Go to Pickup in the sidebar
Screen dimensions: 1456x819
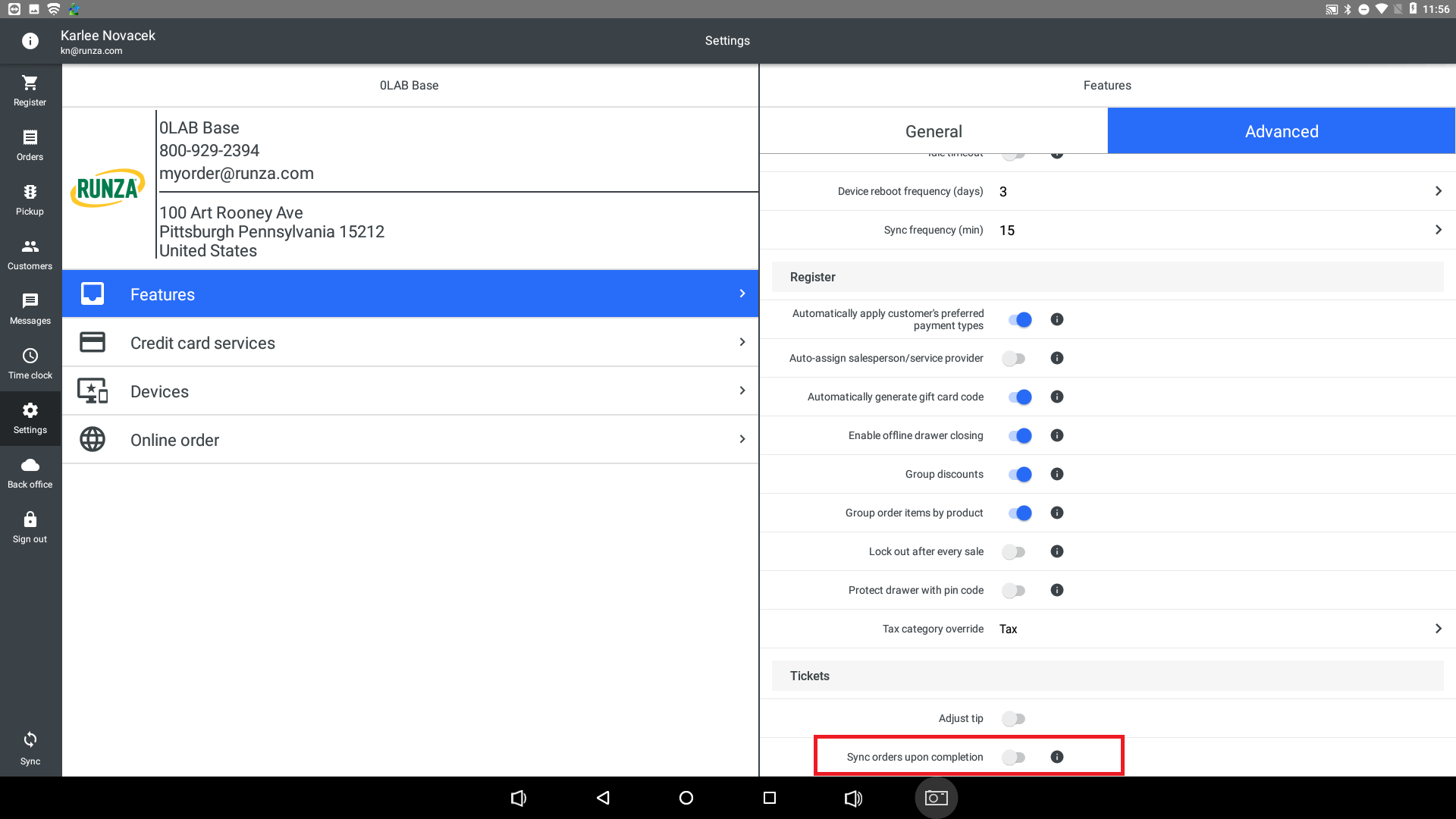click(x=30, y=199)
